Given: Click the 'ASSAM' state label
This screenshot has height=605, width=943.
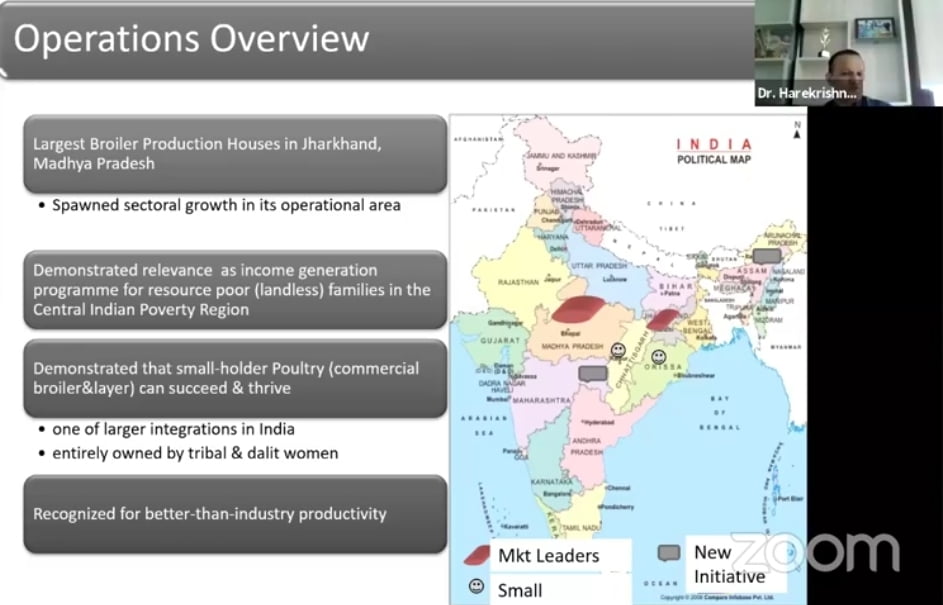Looking at the screenshot, I should [x=752, y=271].
